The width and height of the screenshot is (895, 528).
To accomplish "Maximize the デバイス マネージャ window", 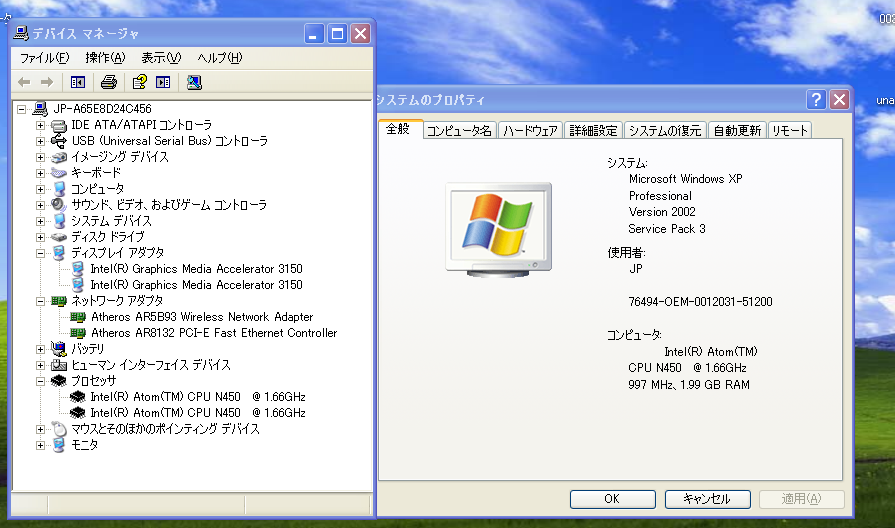I will (x=337, y=34).
